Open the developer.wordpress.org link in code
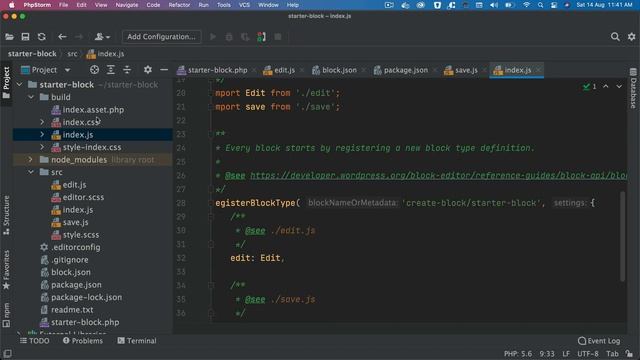This screenshot has width=640, height=360. click(438, 176)
